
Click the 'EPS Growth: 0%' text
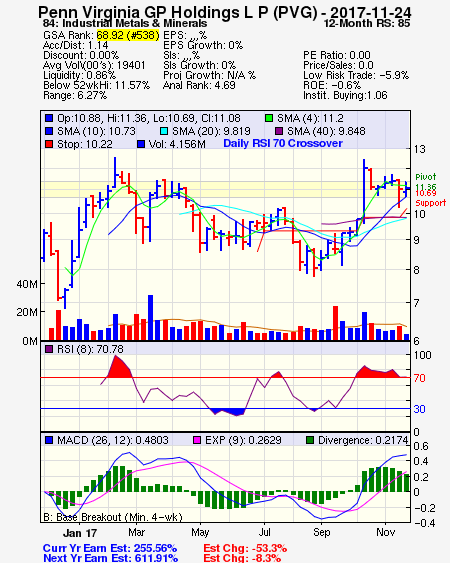coord(203,45)
